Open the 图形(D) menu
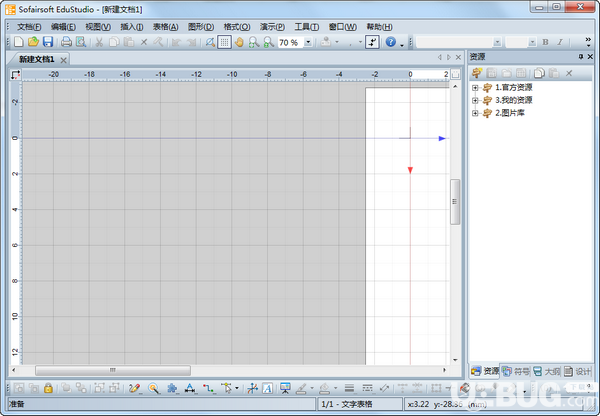This screenshot has width=600, height=416. (x=201, y=27)
